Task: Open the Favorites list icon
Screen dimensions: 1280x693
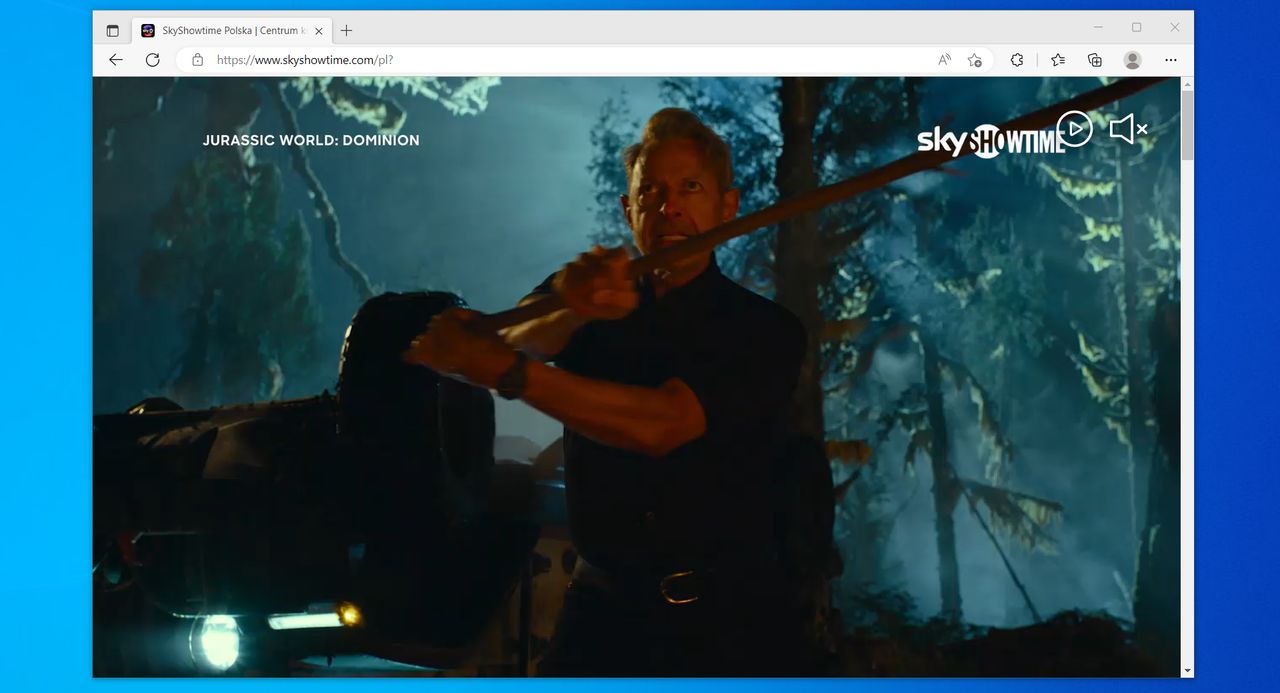Action: tap(1058, 60)
